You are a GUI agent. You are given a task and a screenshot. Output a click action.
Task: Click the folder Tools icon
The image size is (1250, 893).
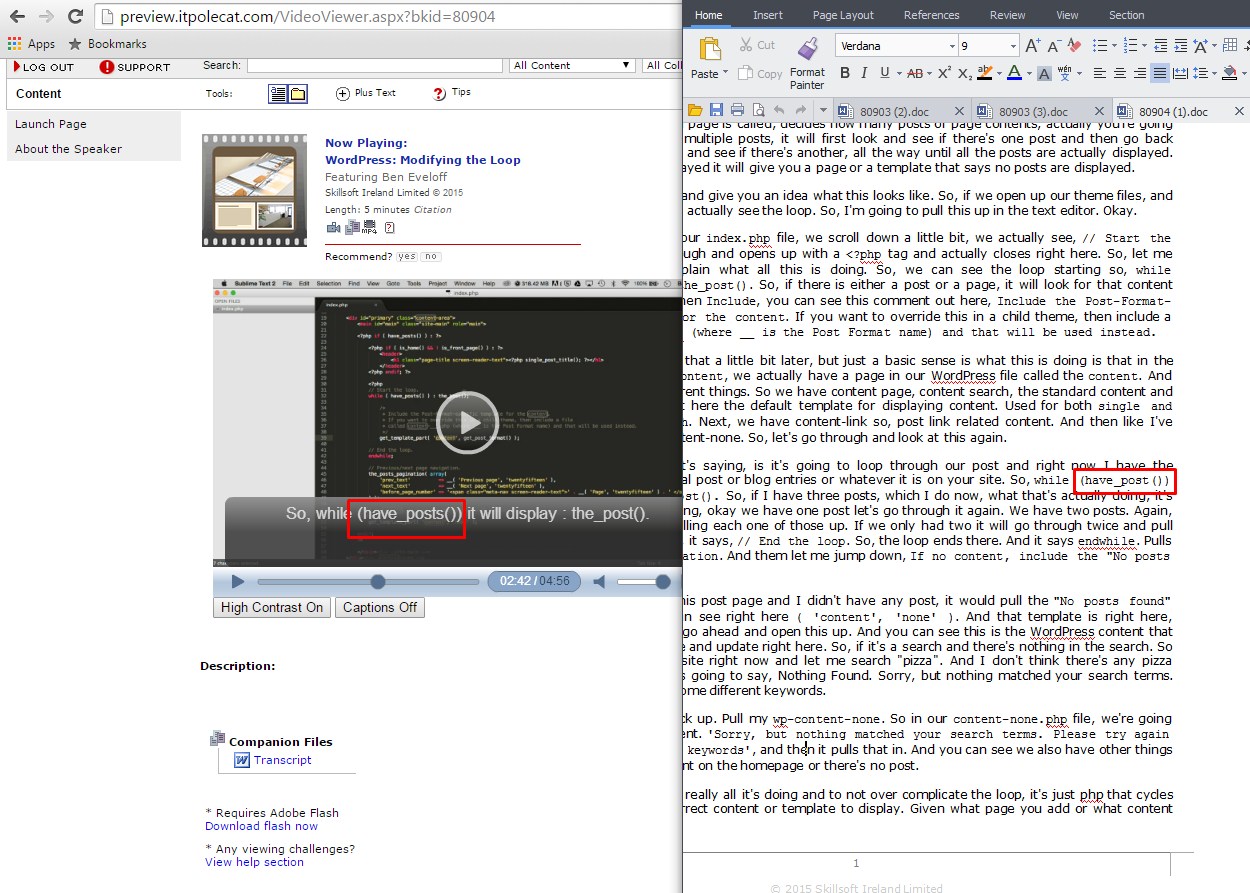[x=298, y=94]
